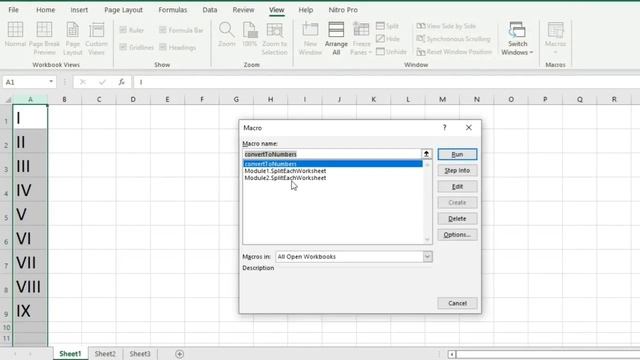Click horizontal scrollbar left arrow
The width and height of the screenshot is (640, 360).
(451, 354)
